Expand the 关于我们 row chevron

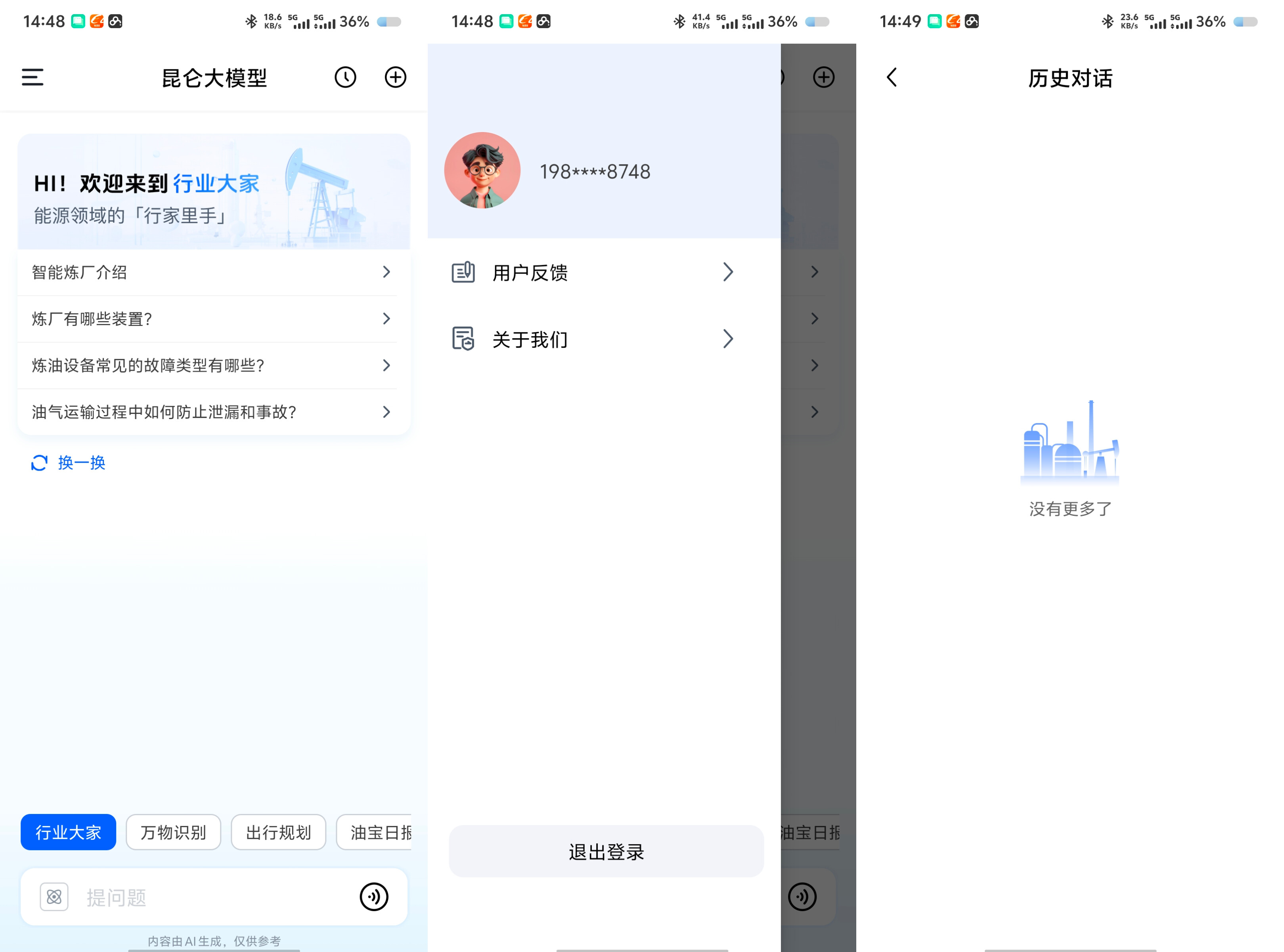(x=729, y=339)
